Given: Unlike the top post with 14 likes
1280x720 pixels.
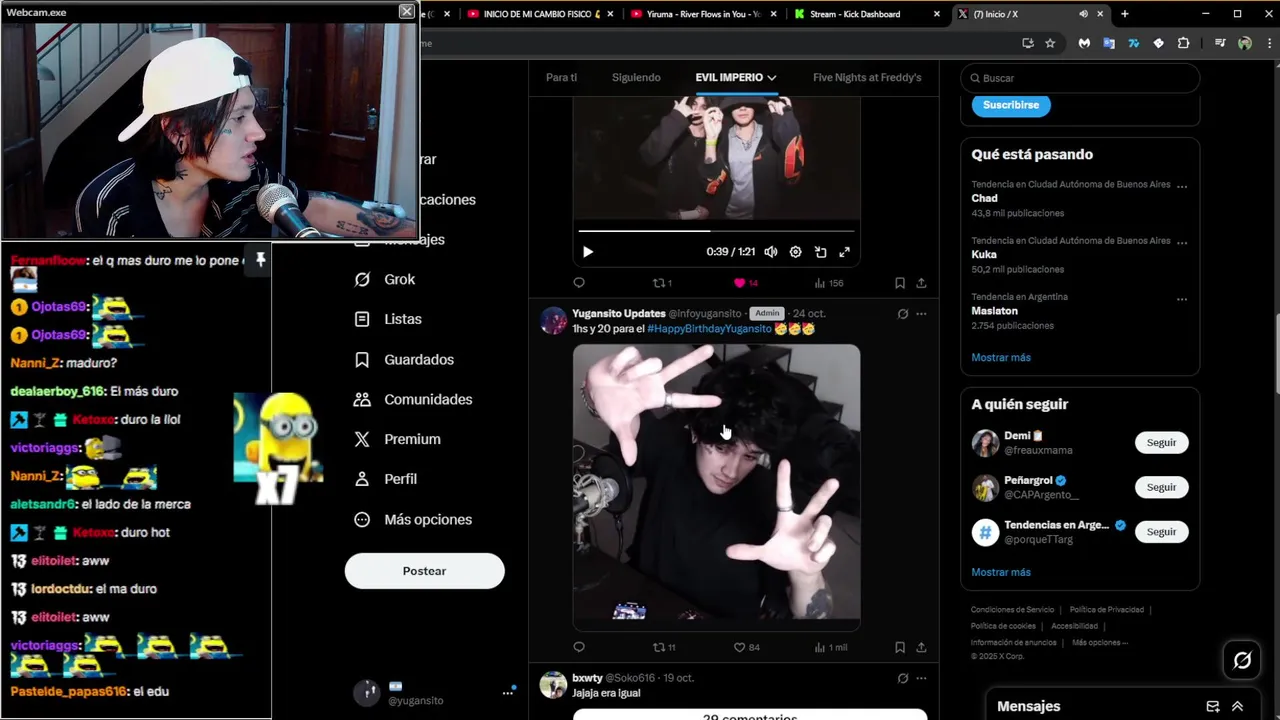Looking at the screenshot, I should (x=746, y=283).
